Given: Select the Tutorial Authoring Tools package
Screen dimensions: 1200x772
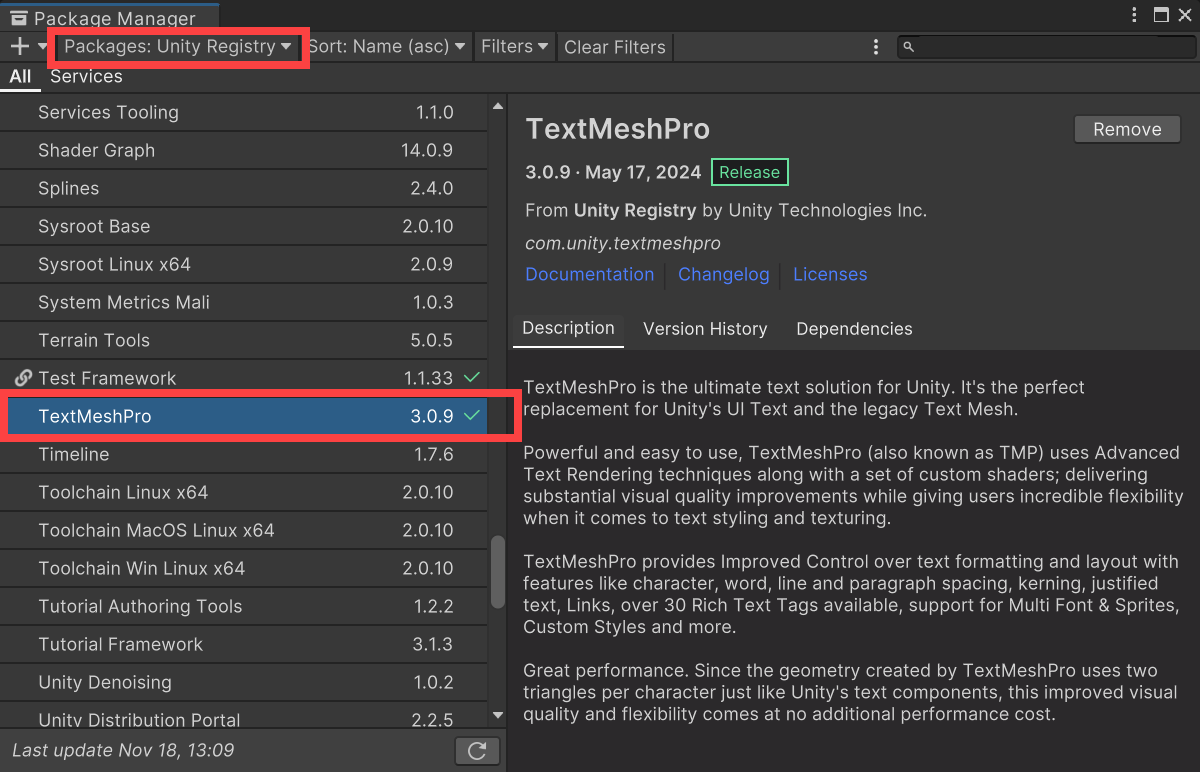Looking at the screenshot, I should 244,607.
